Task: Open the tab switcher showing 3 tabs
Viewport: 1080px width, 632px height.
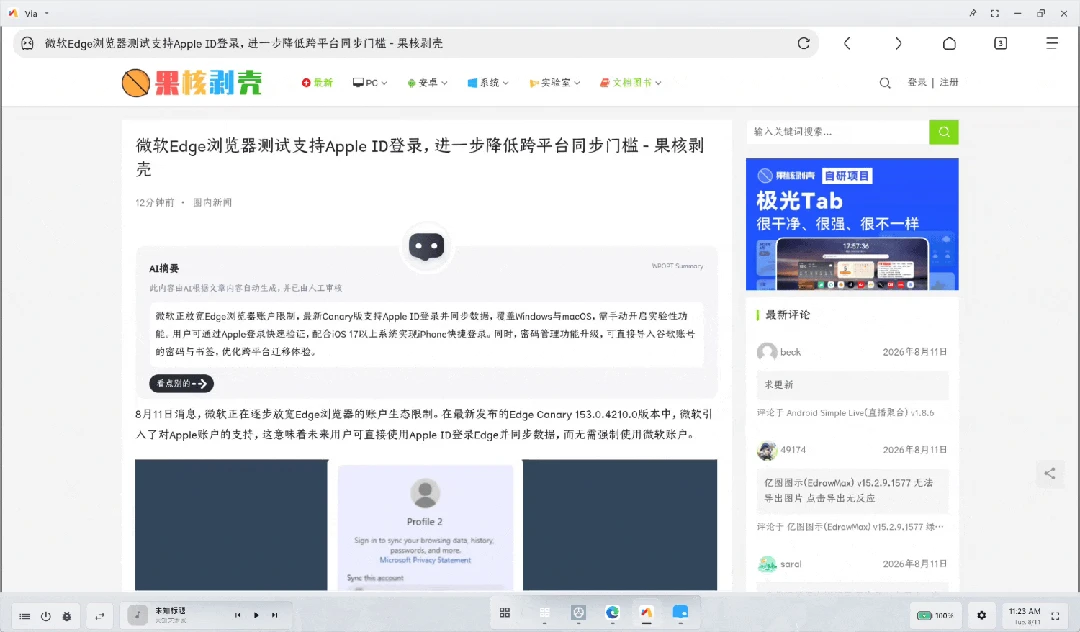Action: tap(1001, 43)
